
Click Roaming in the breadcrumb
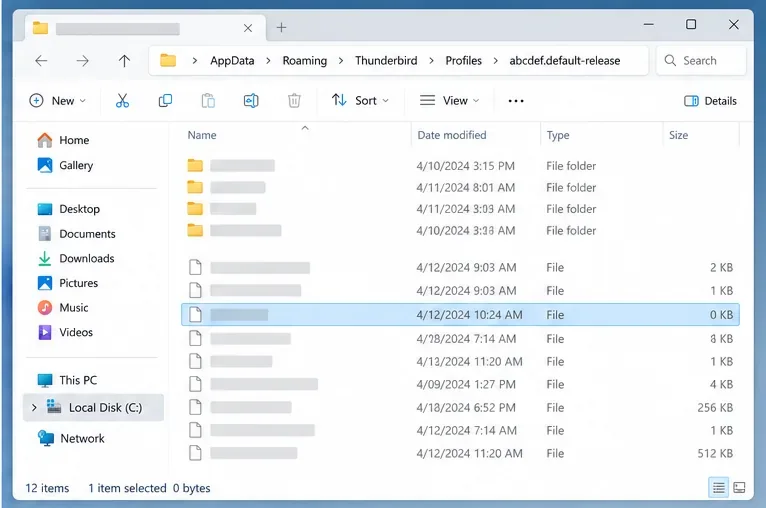pos(304,61)
